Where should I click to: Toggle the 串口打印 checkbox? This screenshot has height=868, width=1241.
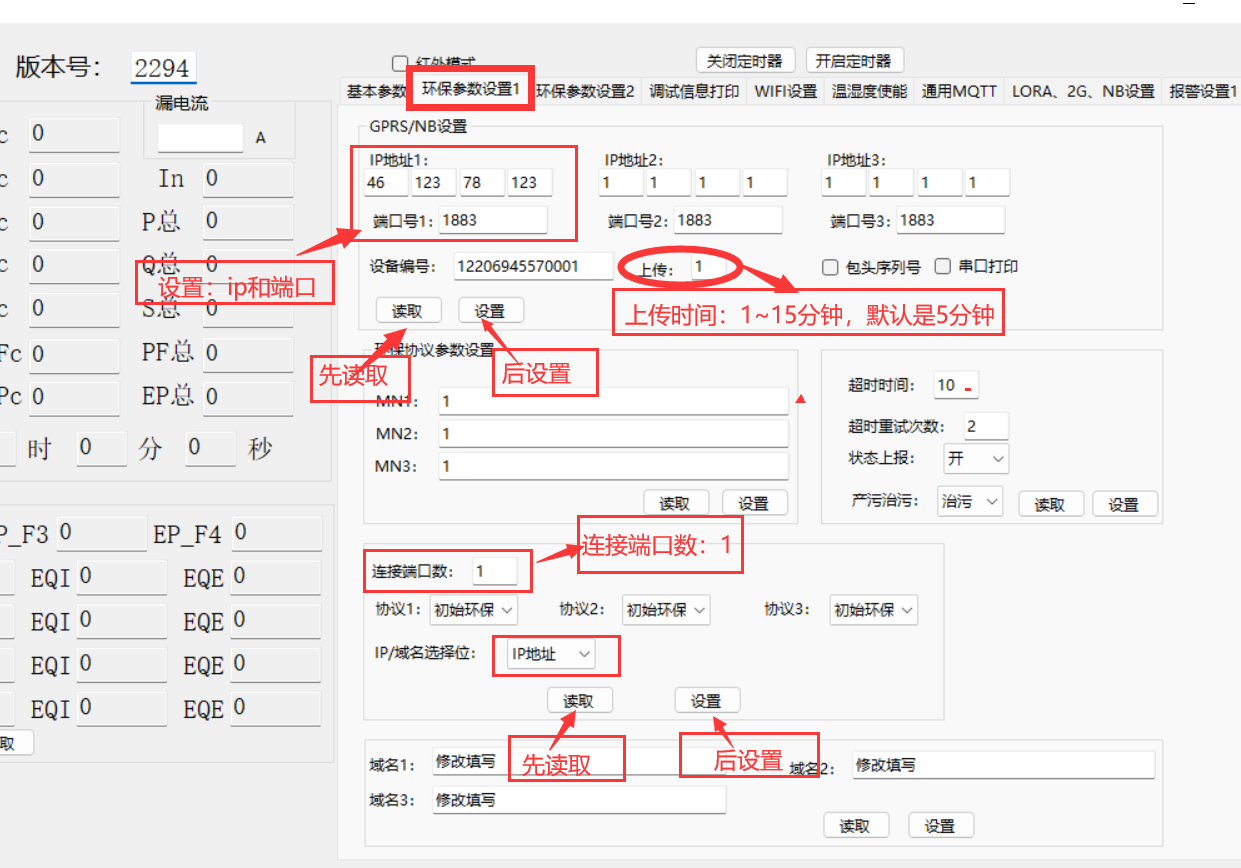(x=942, y=267)
